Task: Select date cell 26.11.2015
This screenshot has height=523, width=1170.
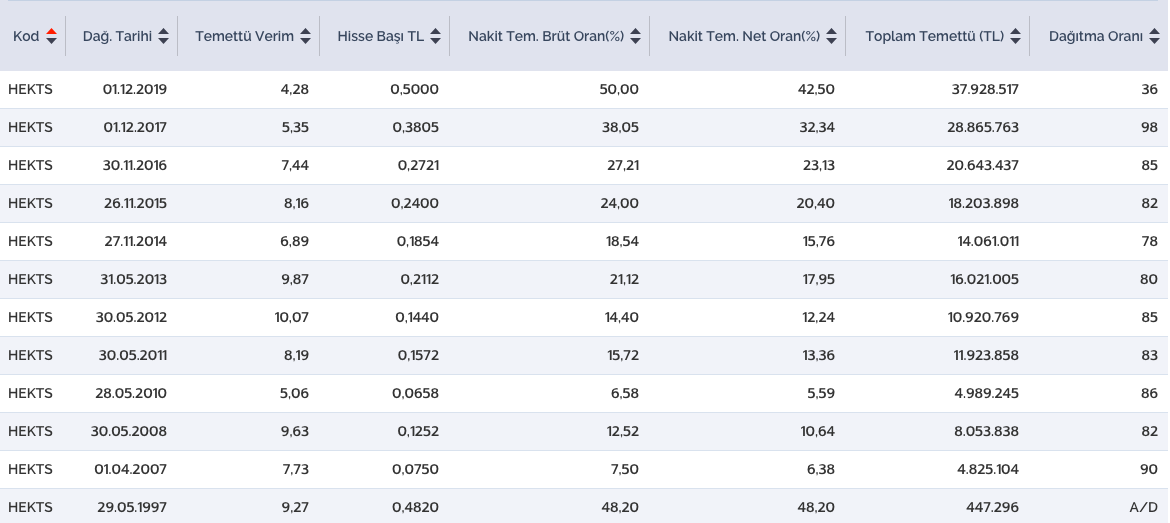Action: tap(136, 204)
